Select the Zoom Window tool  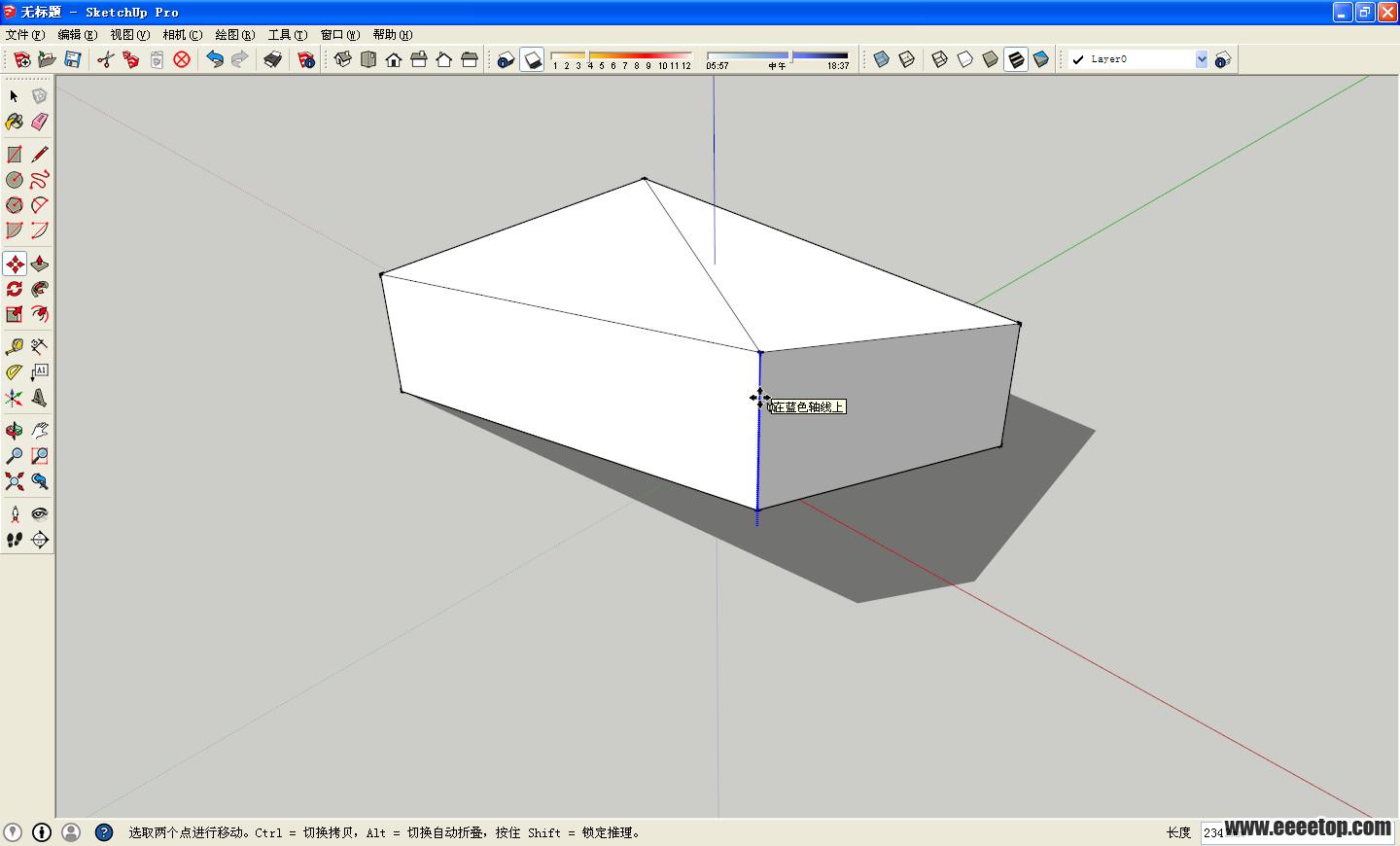click(40, 456)
